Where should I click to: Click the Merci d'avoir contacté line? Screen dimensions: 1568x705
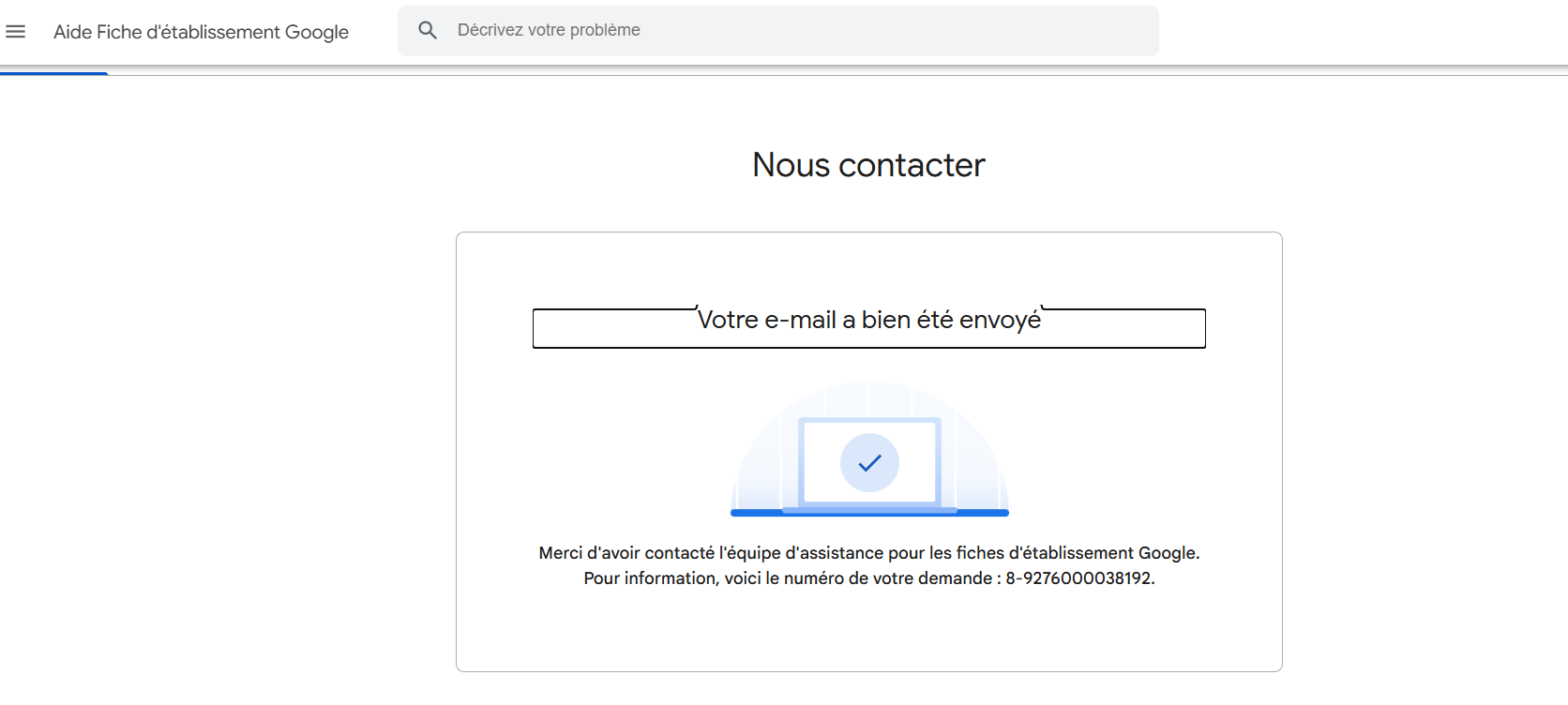coord(868,553)
